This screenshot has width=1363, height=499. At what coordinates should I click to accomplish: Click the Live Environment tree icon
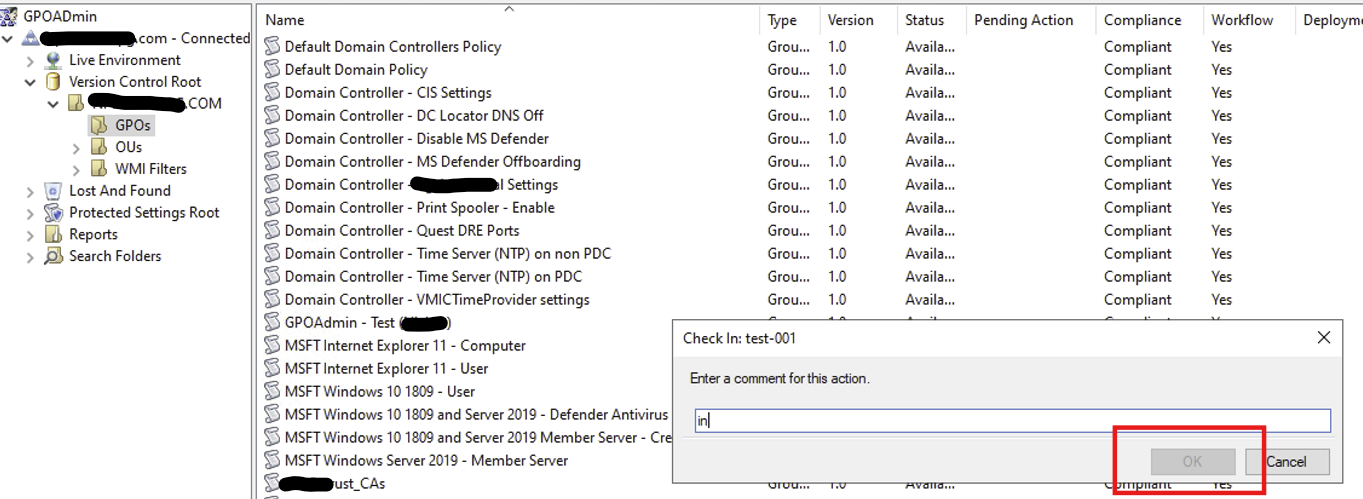(53, 61)
